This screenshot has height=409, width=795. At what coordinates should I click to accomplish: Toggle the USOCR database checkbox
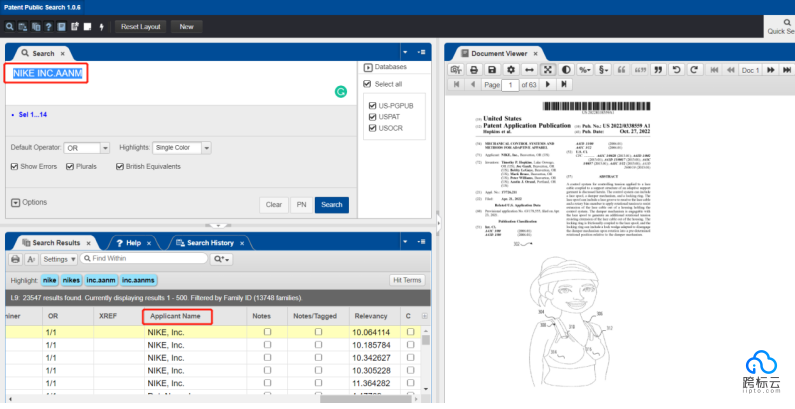[x=373, y=128]
